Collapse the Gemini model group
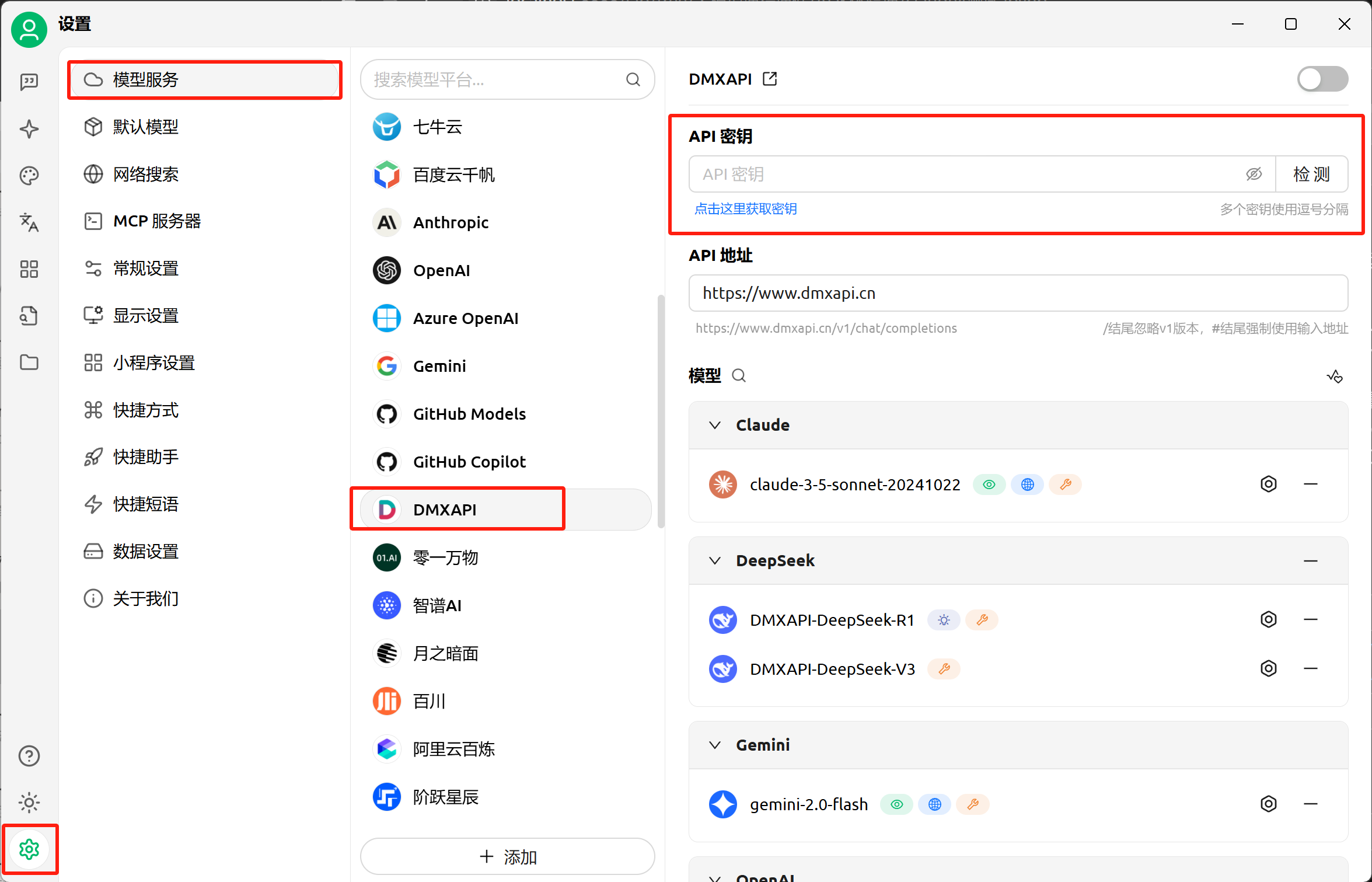 tap(715, 745)
